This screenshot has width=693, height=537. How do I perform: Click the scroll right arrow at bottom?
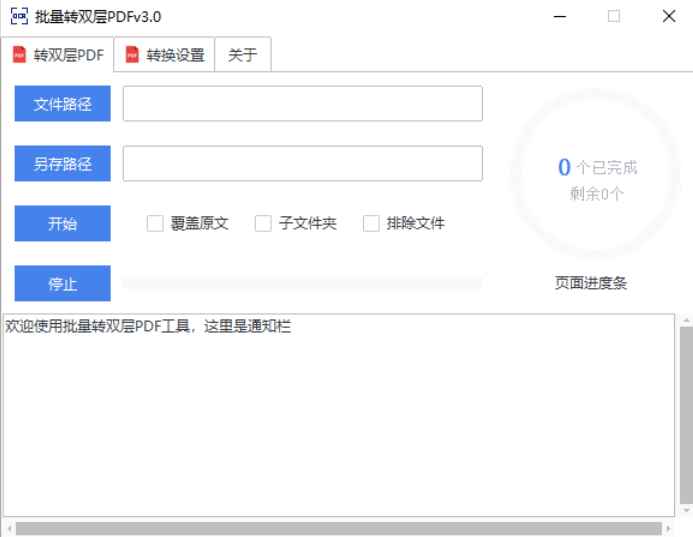click(x=668, y=528)
